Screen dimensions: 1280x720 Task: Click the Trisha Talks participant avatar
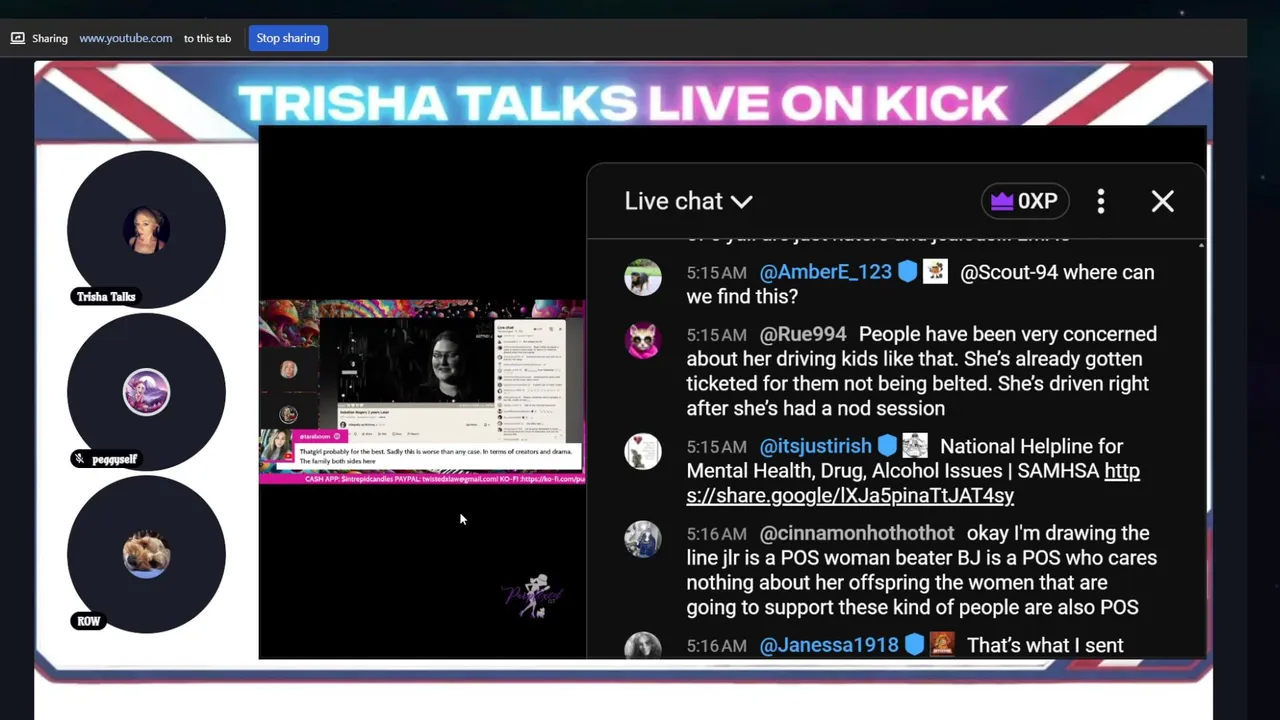(146, 230)
